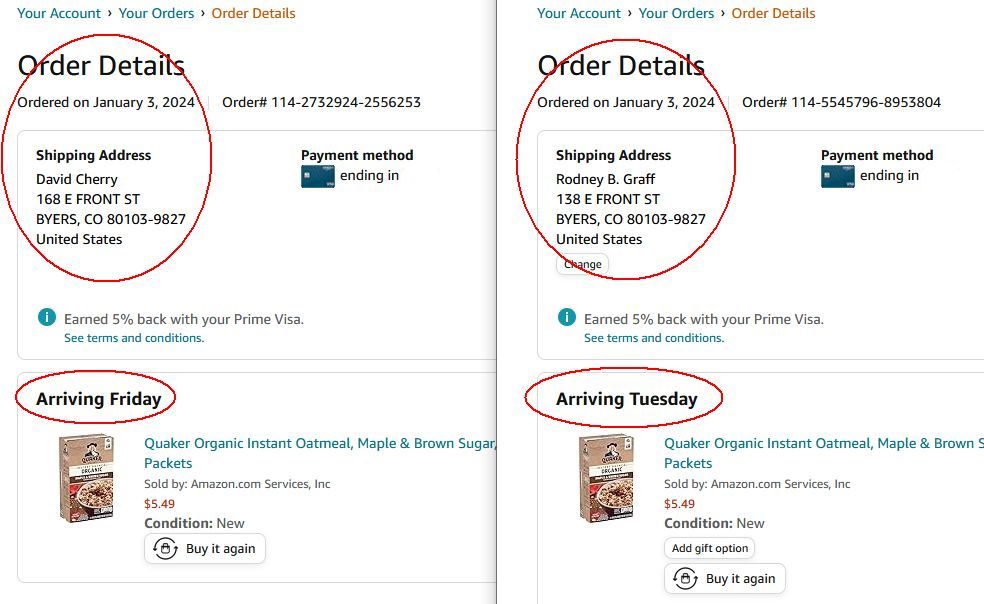This screenshot has width=984, height=604.
Task: Go to Your Account breadcrumb above Rodney B. Graff's order
Action: coord(579,14)
